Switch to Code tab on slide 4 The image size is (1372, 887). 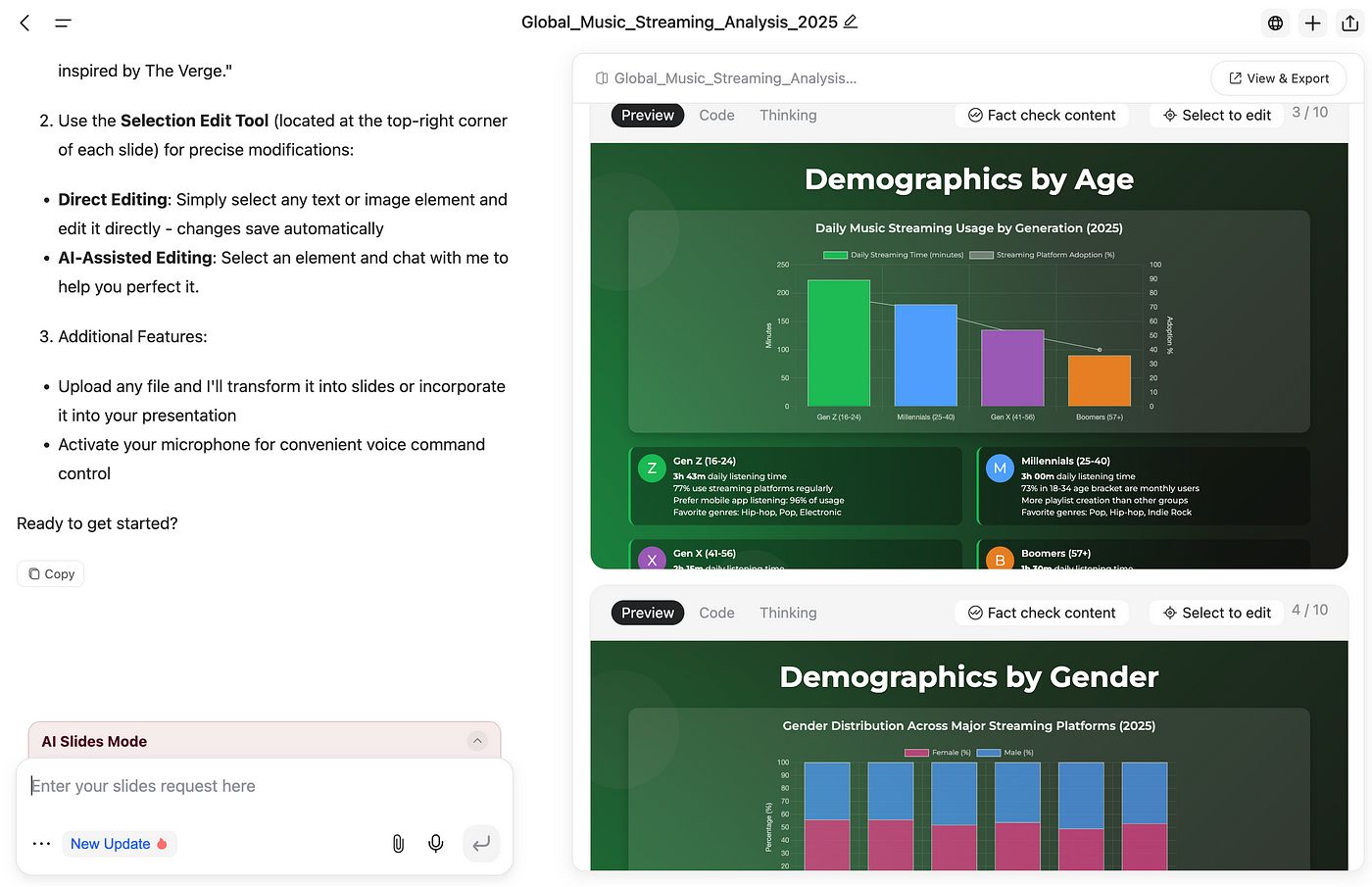tap(716, 613)
